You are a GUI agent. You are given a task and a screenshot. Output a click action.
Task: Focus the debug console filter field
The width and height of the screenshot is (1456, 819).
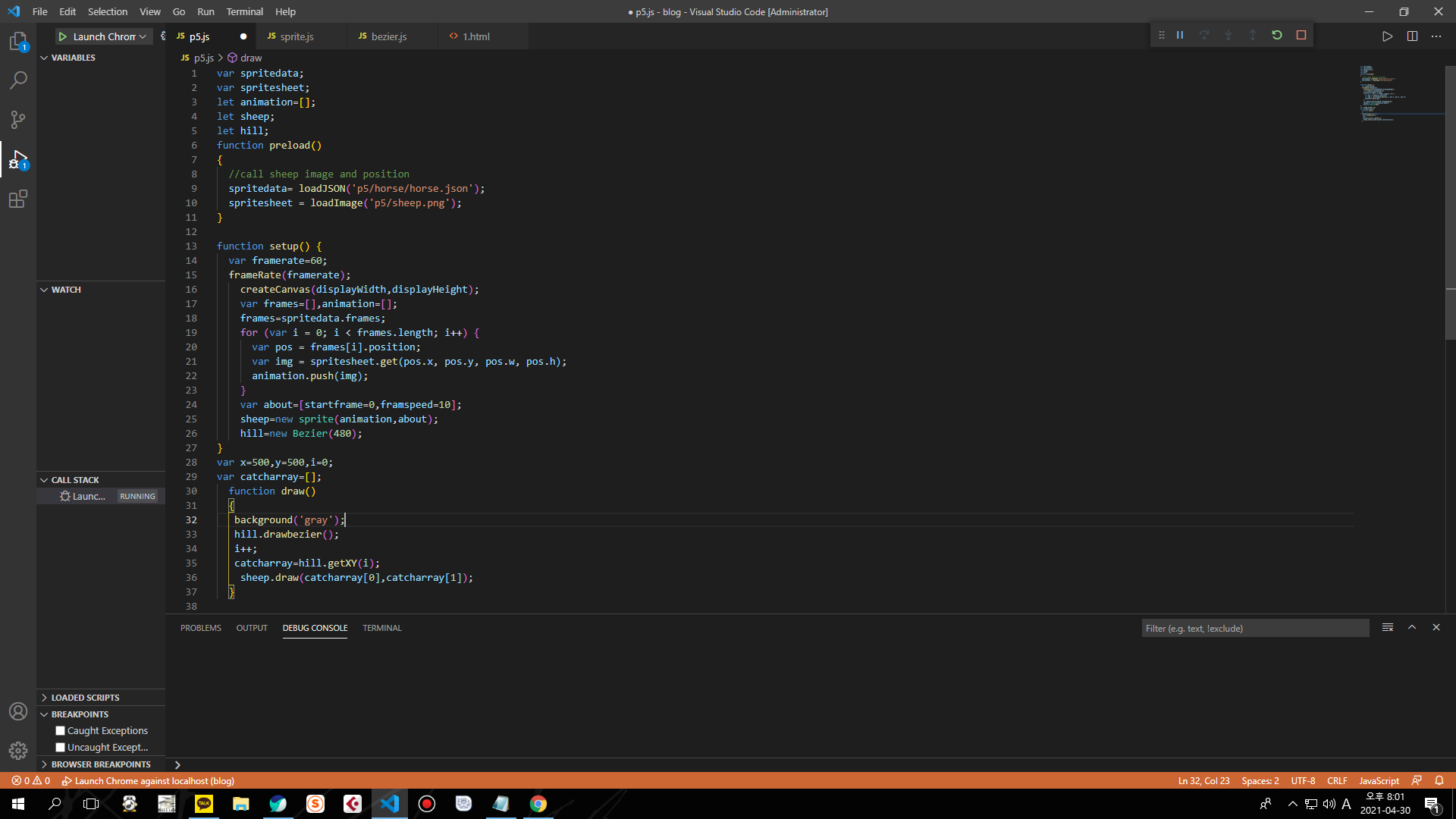[x=1255, y=629]
